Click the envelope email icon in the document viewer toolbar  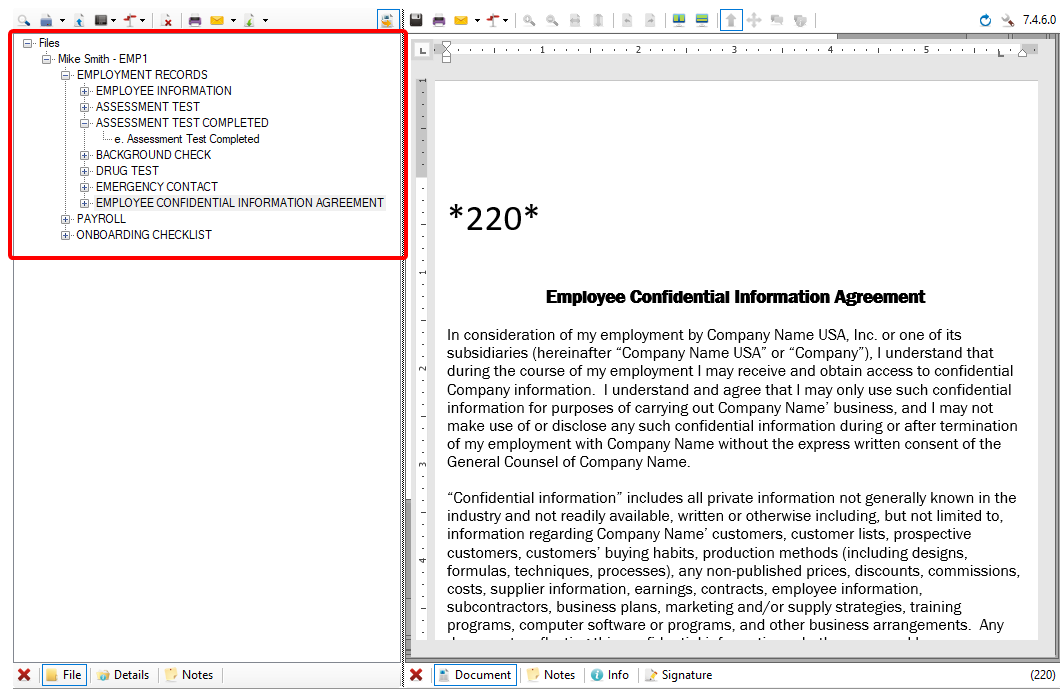point(461,20)
